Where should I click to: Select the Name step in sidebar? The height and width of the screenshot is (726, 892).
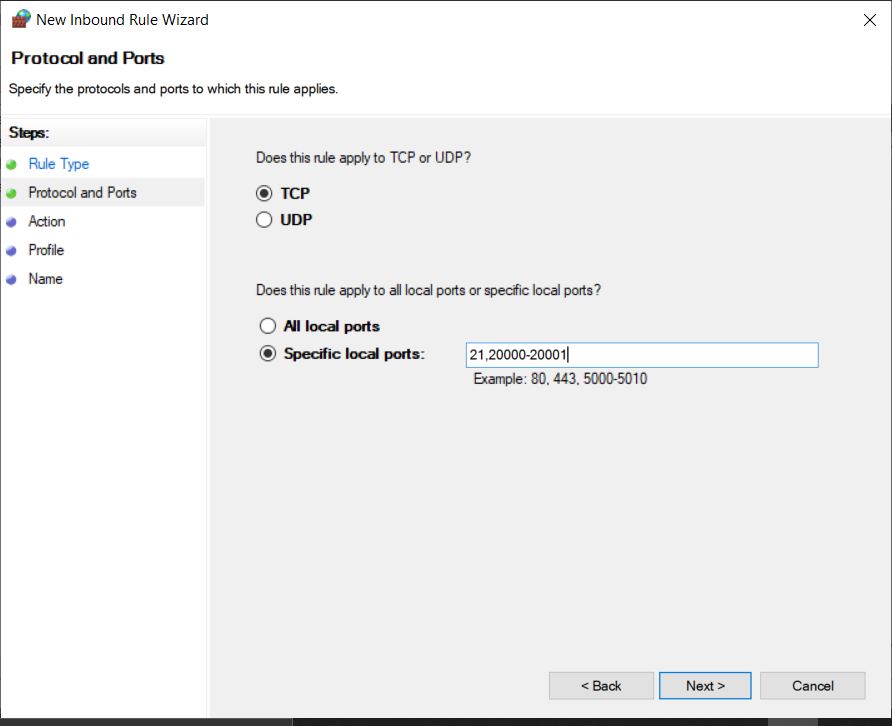[x=45, y=280]
